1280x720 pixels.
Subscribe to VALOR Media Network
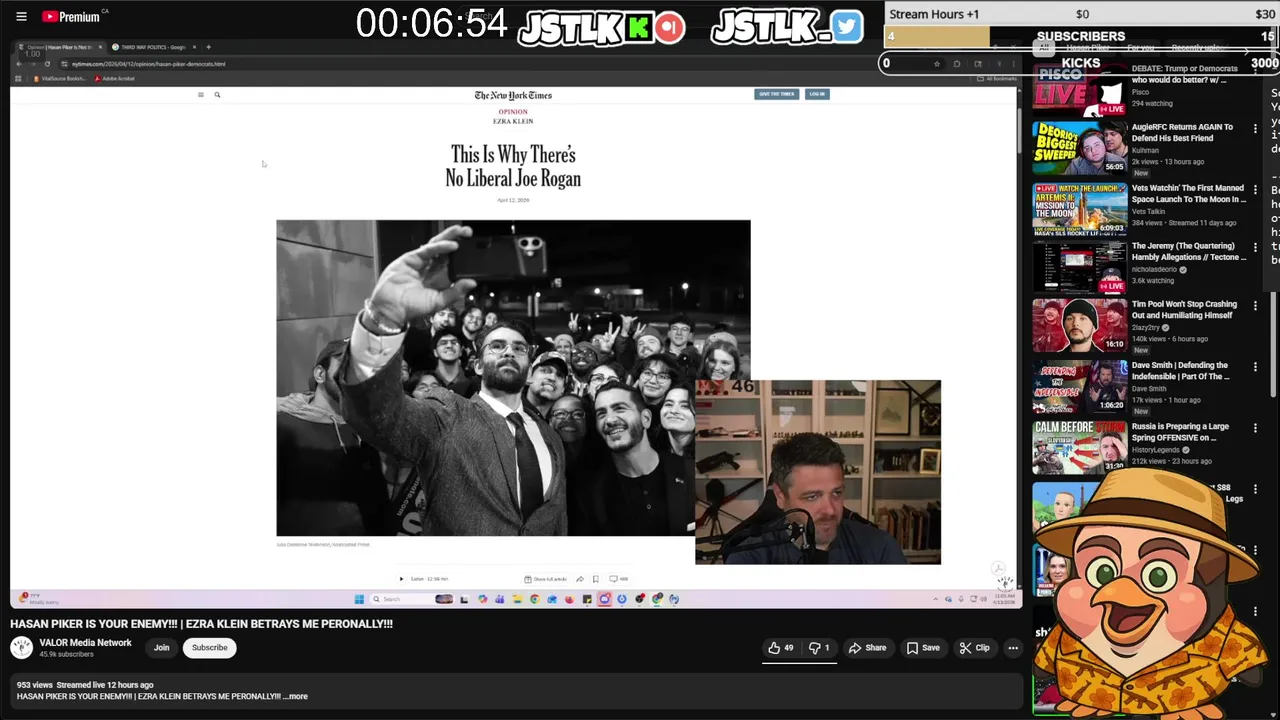click(209, 648)
